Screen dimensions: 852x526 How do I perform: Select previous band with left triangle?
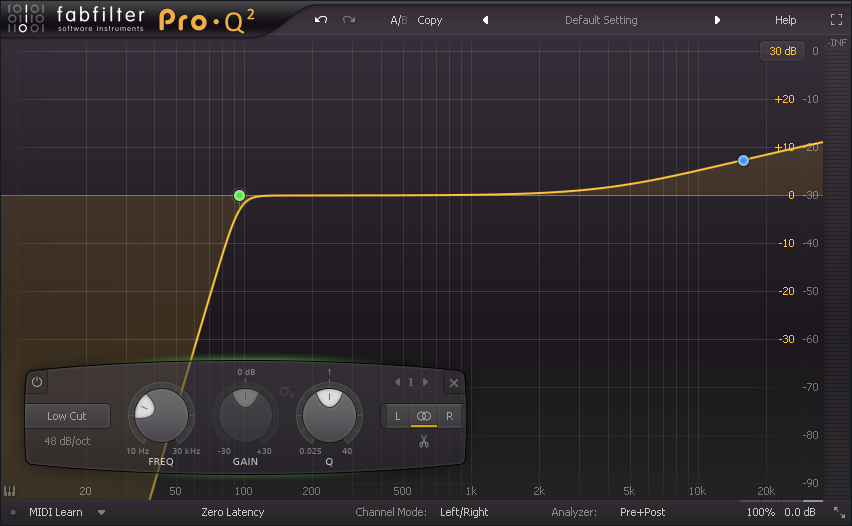point(397,382)
